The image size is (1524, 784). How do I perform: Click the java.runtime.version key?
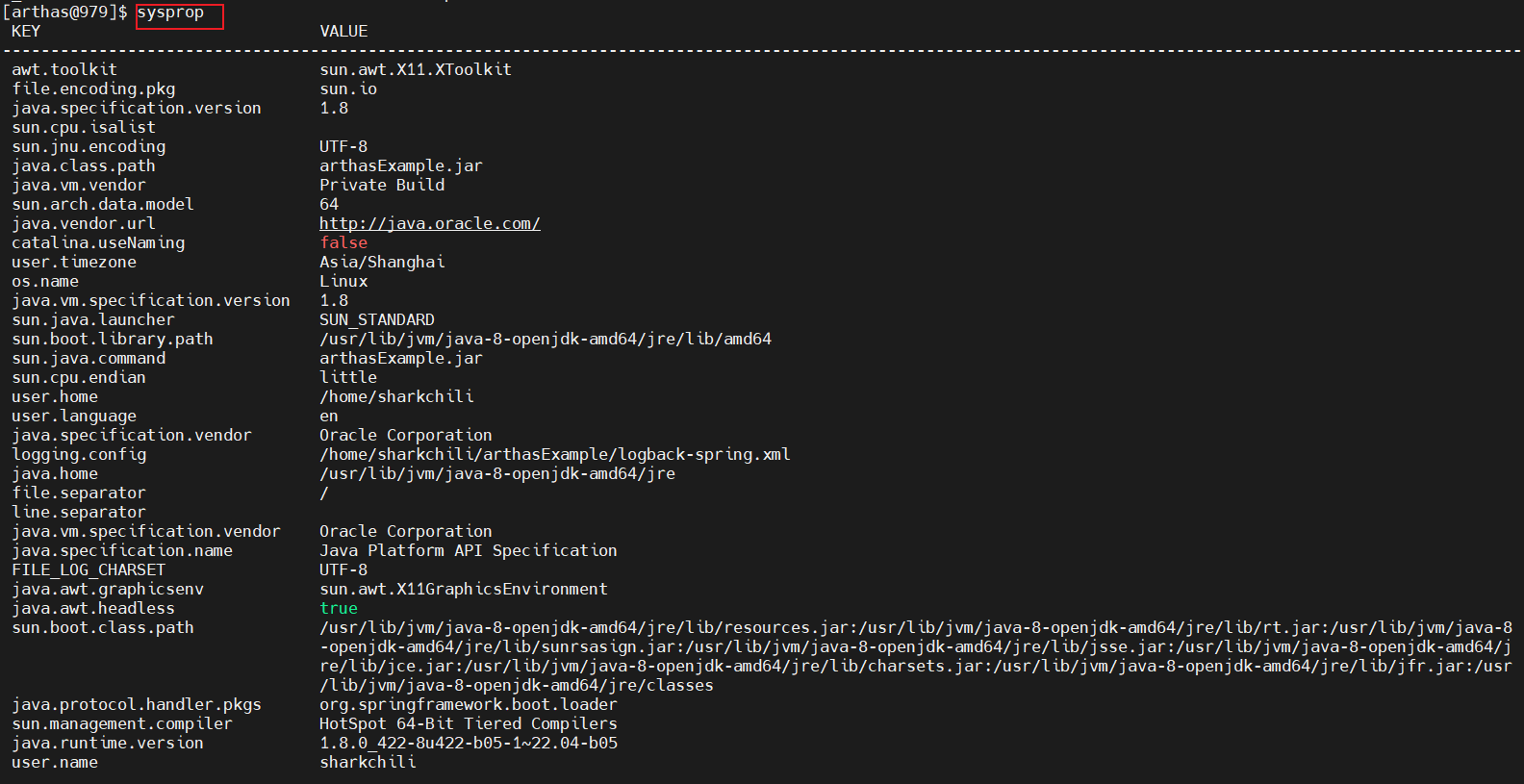click(108, 743)
